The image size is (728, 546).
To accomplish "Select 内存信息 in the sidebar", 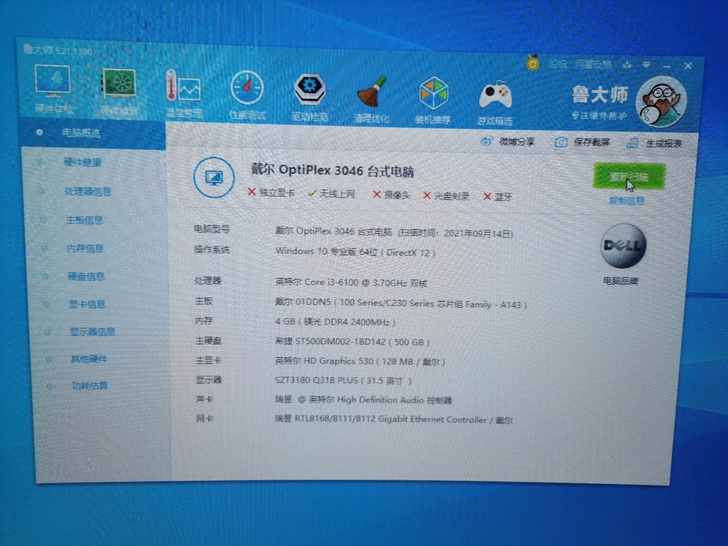I will 85,248.
